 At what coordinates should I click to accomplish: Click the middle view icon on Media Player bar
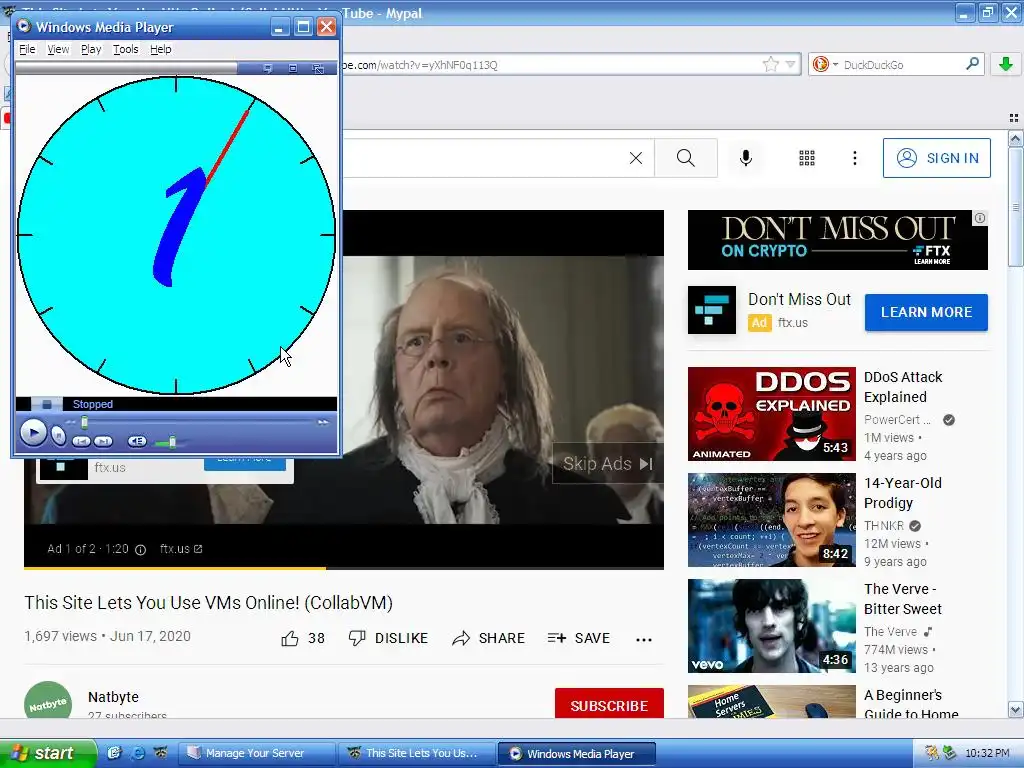click(293, 68)
